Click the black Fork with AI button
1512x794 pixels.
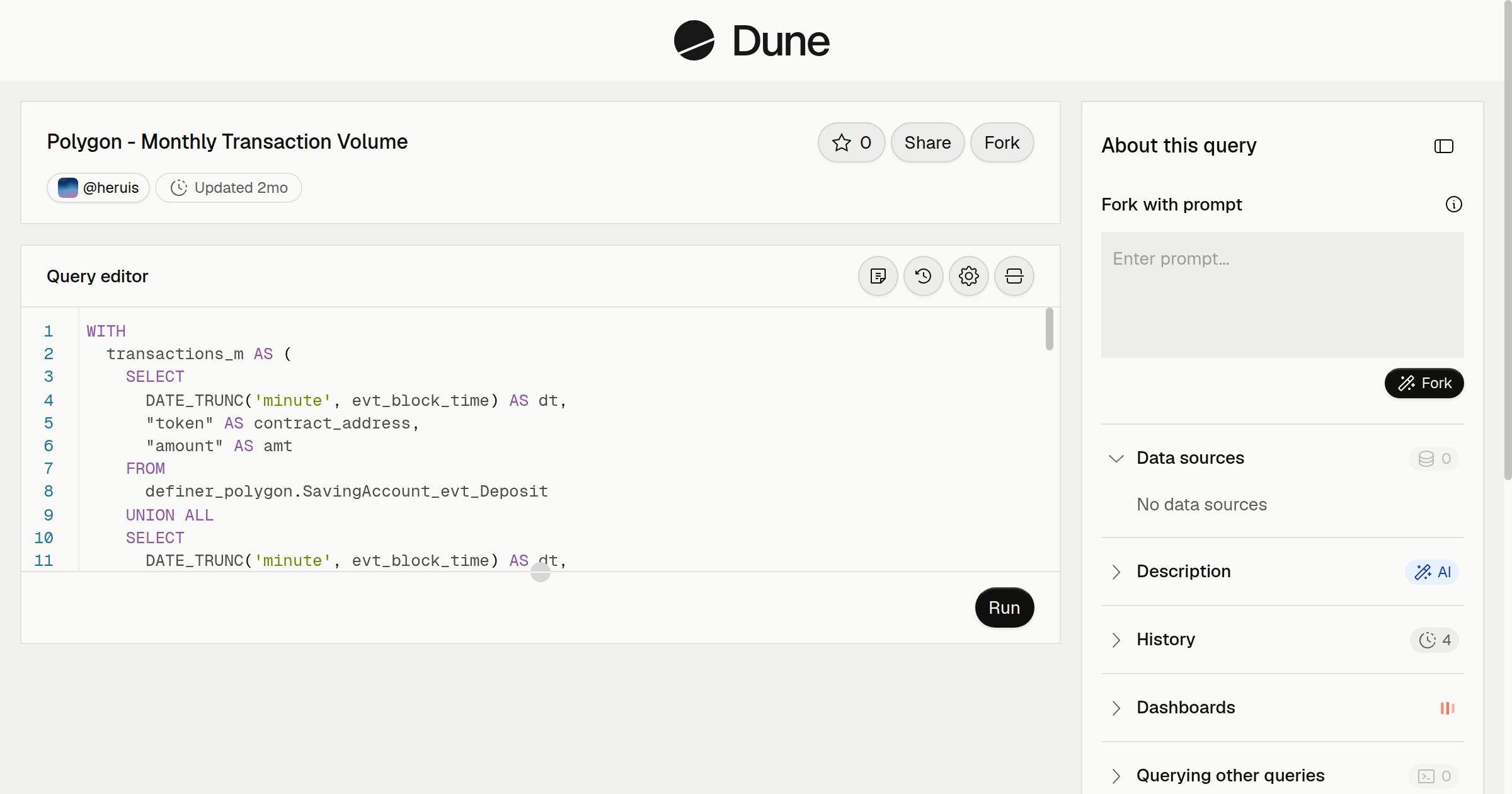[1424, 383]
